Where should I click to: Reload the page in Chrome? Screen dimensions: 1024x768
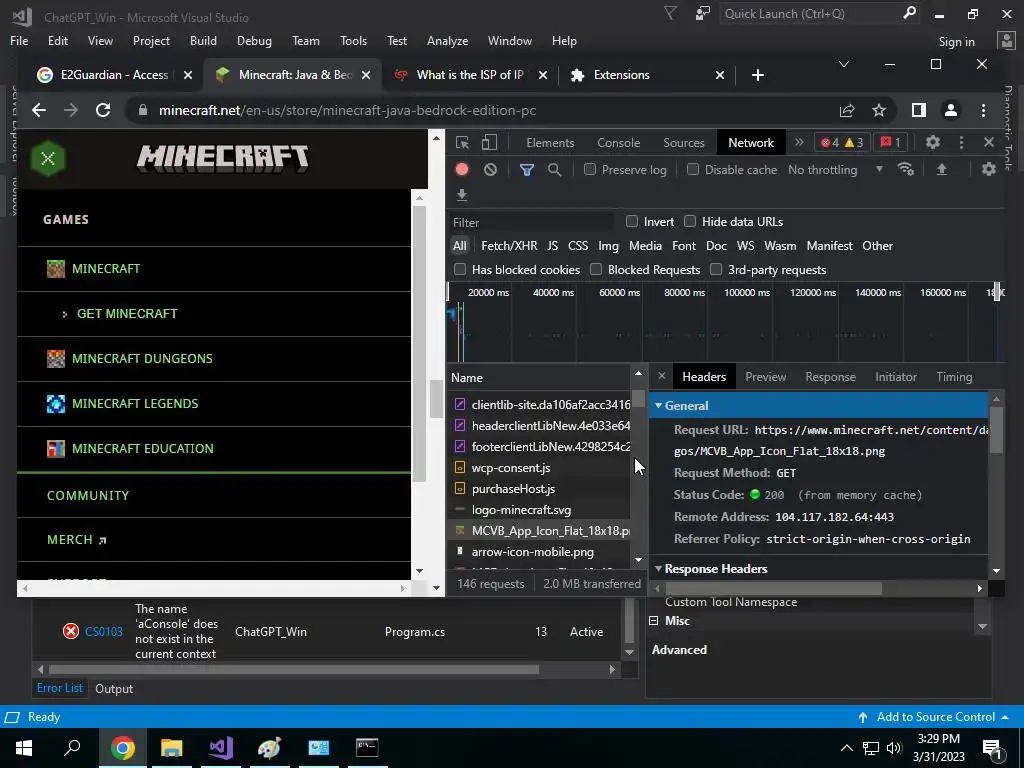pyautogui.click(x=103, y=110)
